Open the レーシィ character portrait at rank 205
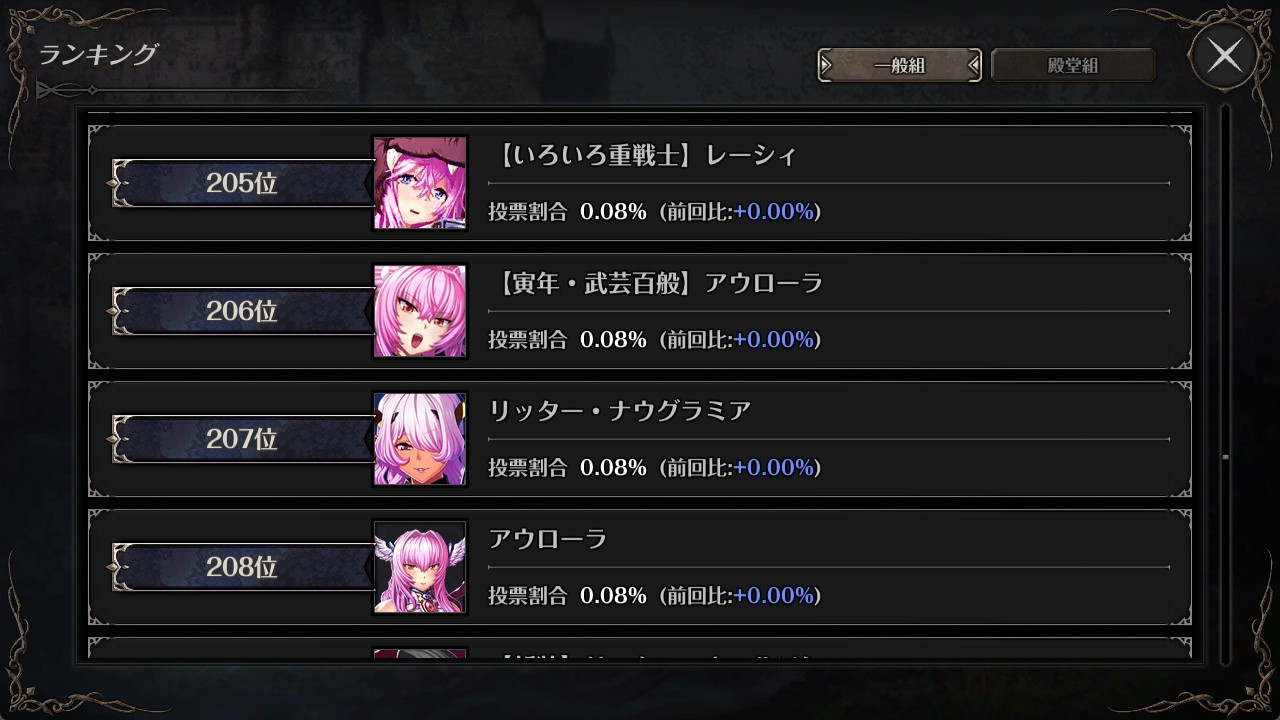Screen dimensions: 1280x720 420,183
